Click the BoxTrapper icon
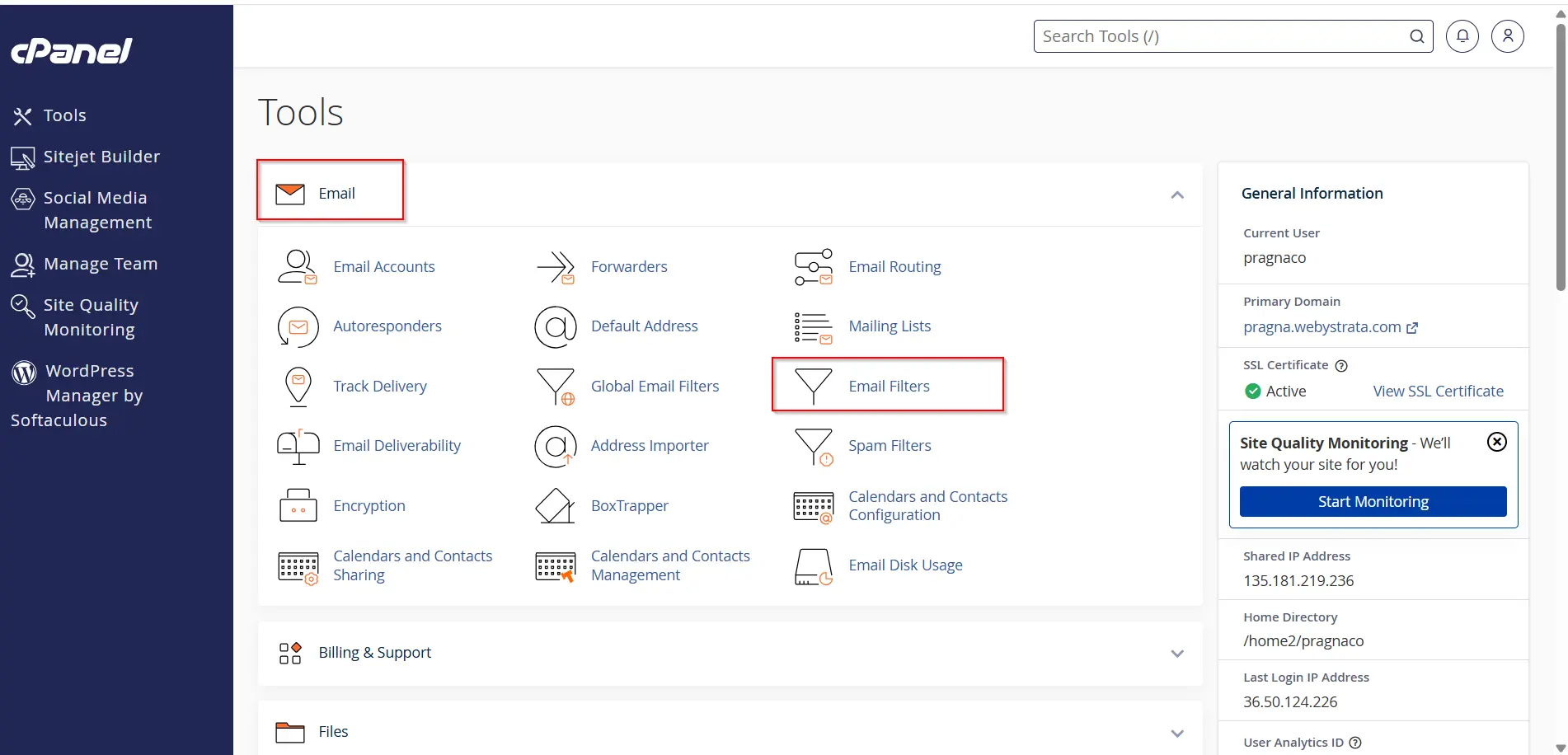This screenshot has height=755, width=1568. (x=556, y=505)
